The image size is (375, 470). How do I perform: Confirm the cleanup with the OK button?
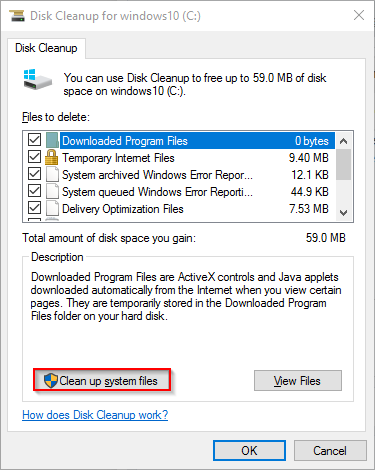click(249, 451)
